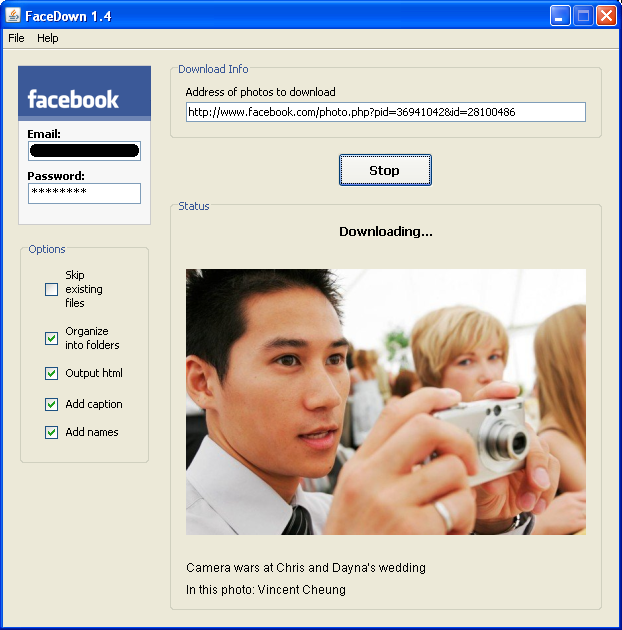Click the maximize window button
The height and width of the screenshot is (630, 622).
(x=583, y=16)
